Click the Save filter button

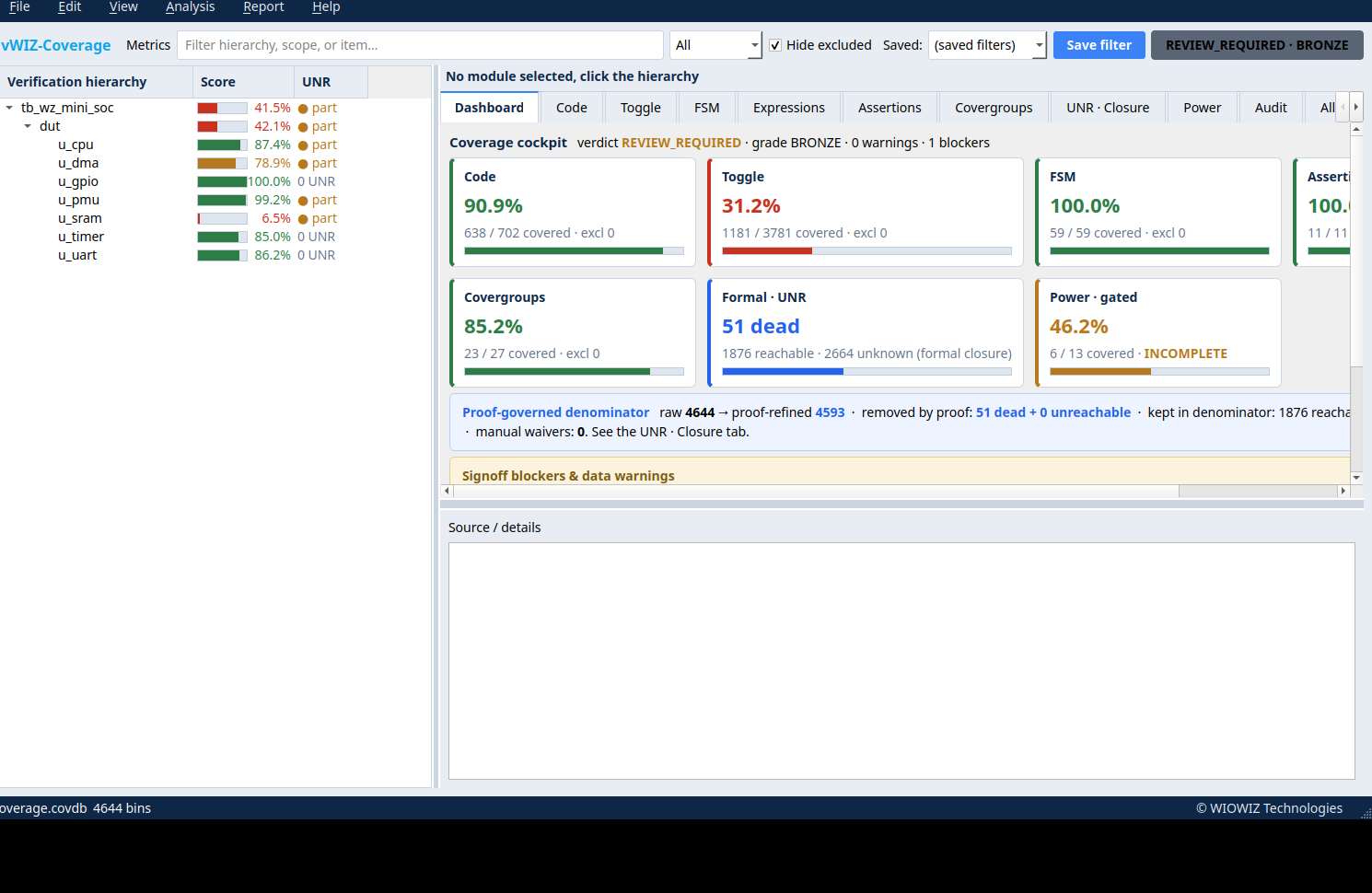pyautogui.click(x=1099, y=45)
